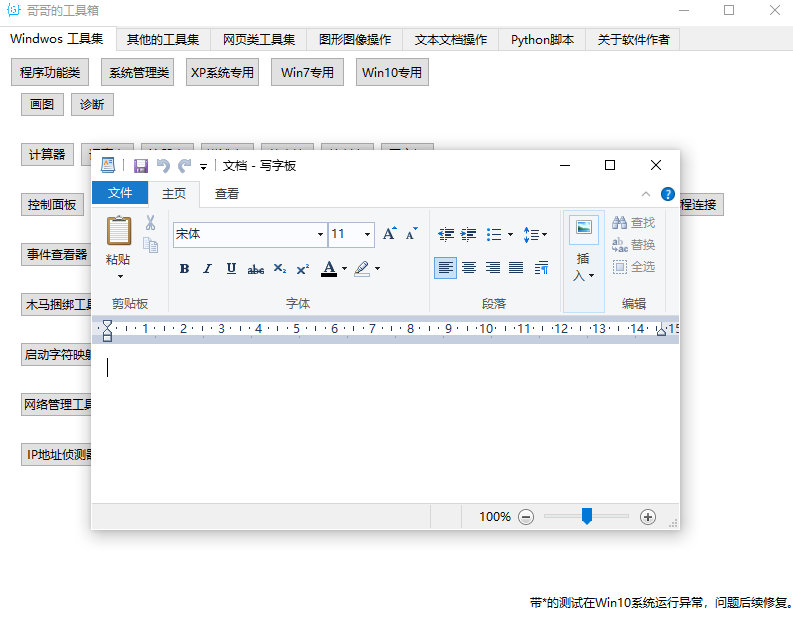This screenshot has height=621, width=793.
Task: Open the 文件 menu in WordPad
Action: coord(120,193)
